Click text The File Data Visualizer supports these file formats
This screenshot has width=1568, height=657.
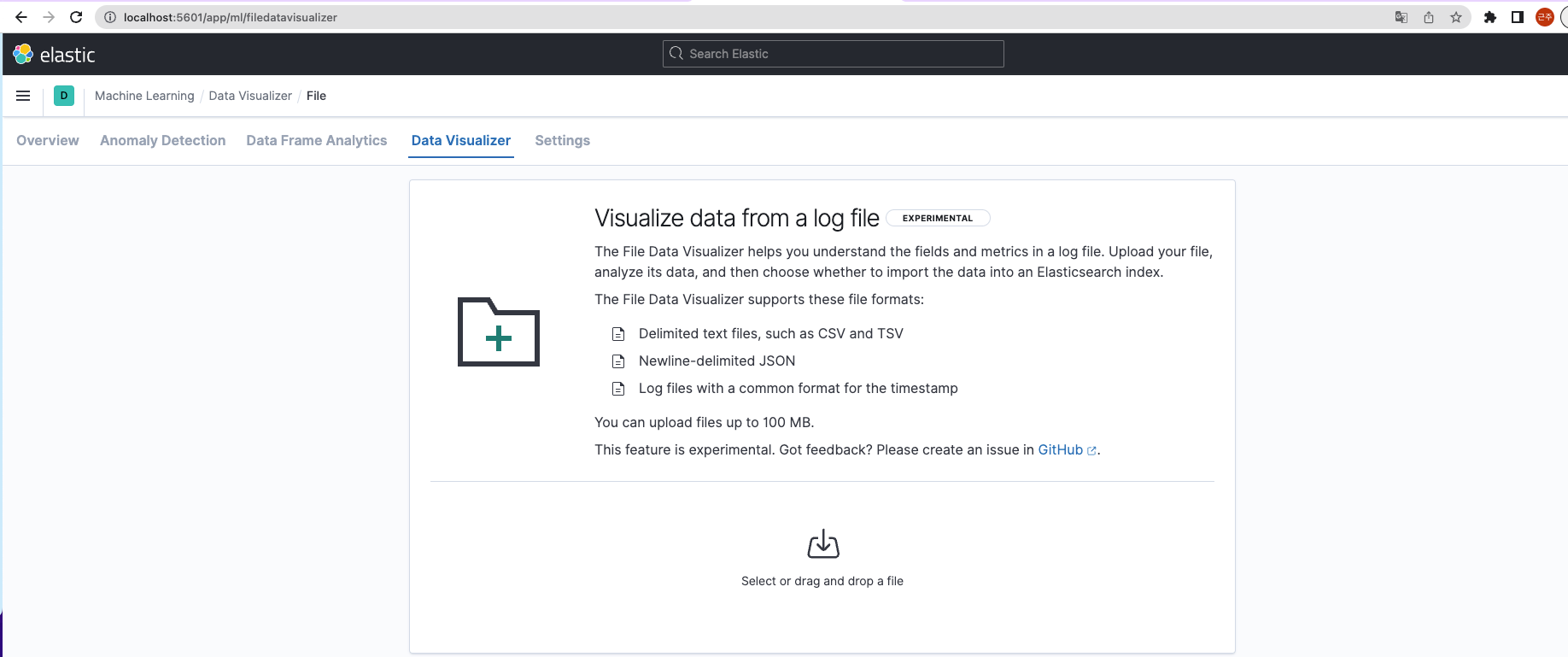click(x=759, y=299)
